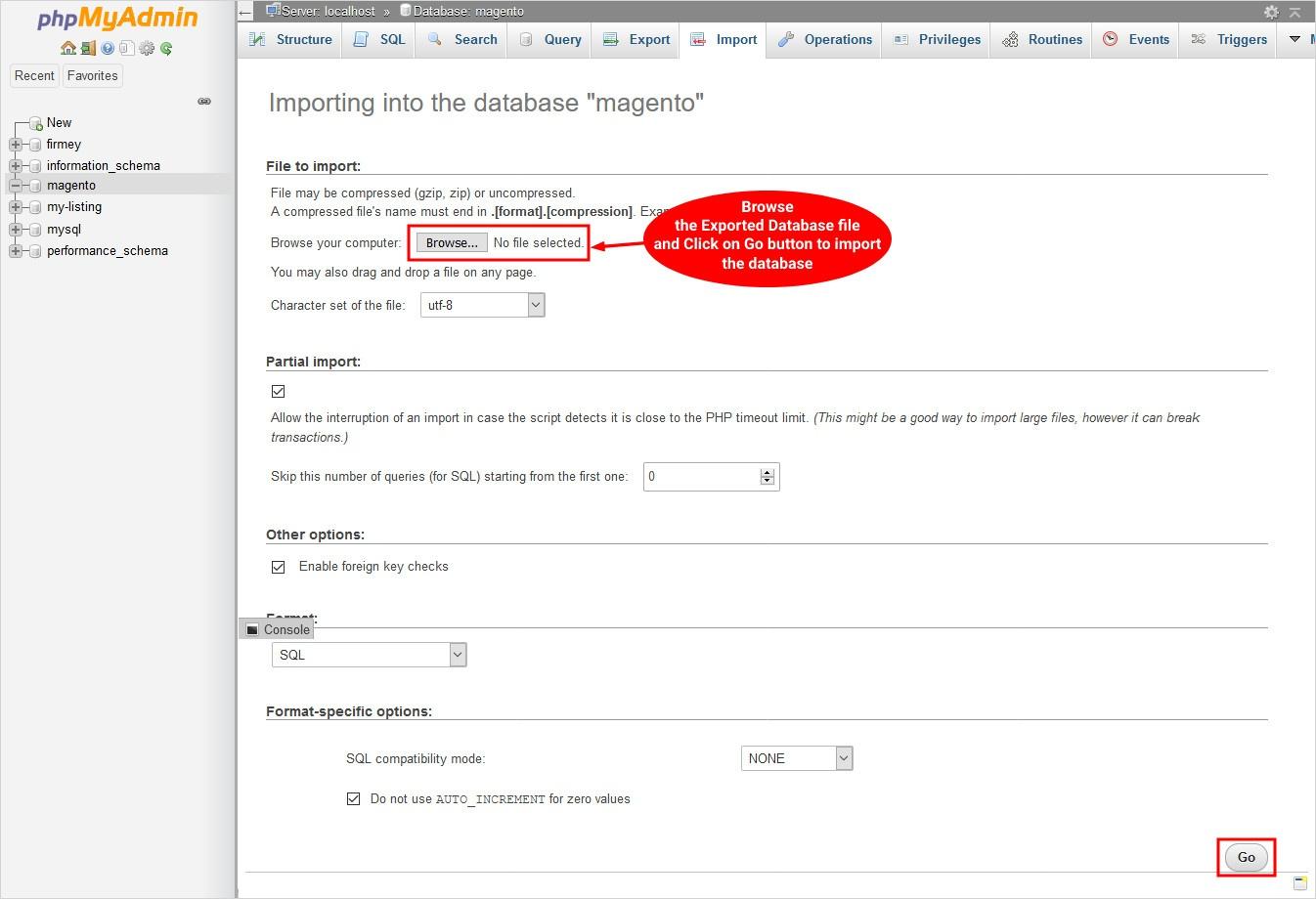This screenshot has height=899, width=1316.
Task: Go to phpMyAdmin Home via house icon
Action: (x=68, y=48)
